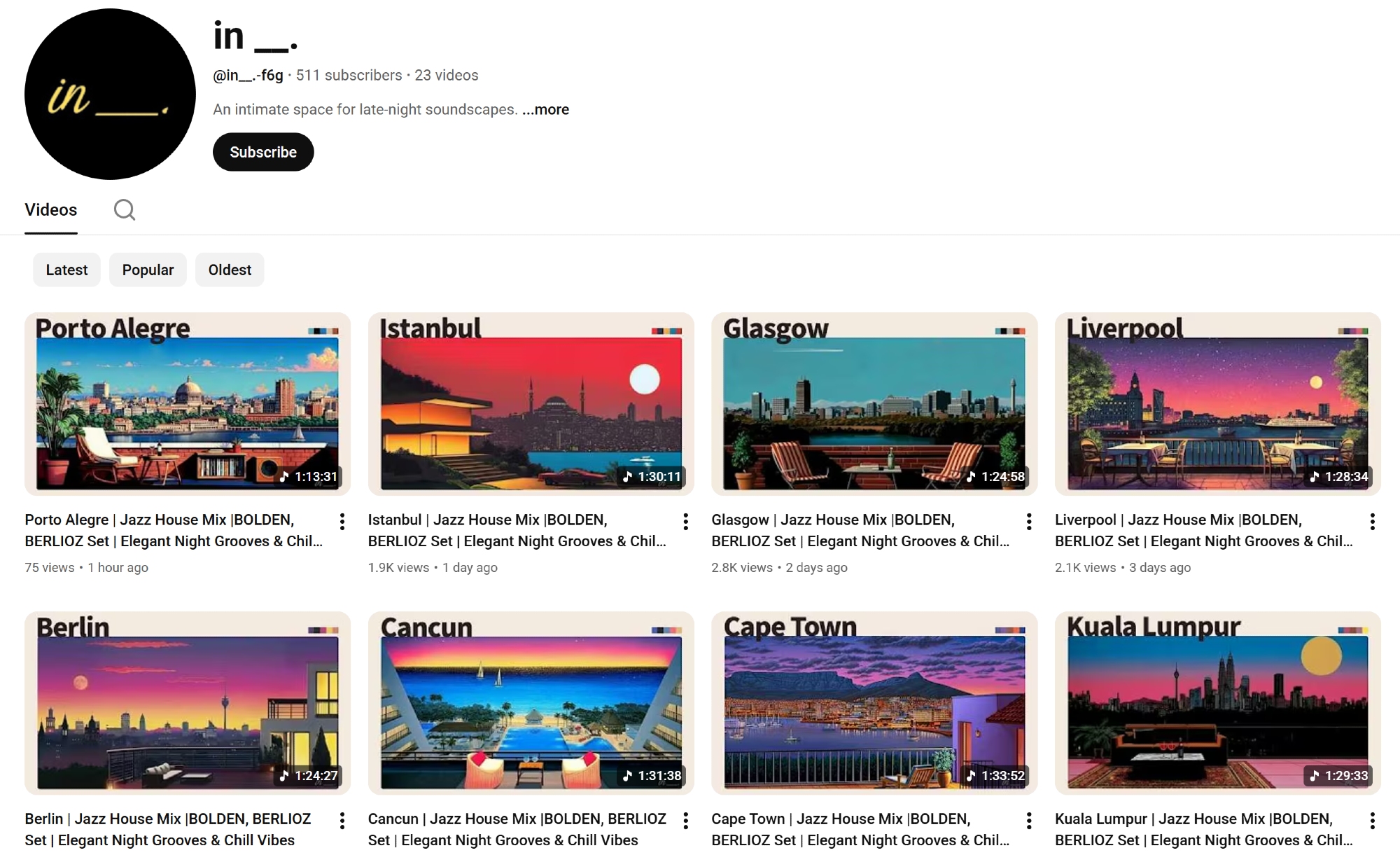Viewport: 1400px width, 855px height.
Task: Open the Istanbul video thumbnail
Action: (x=531, y=404)
